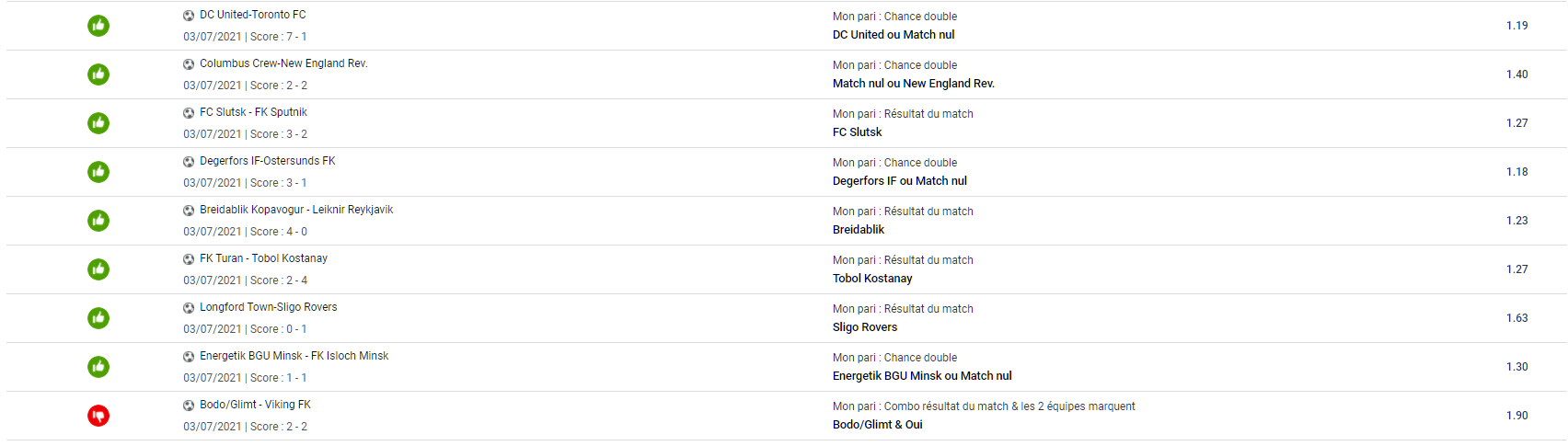The height and width of the screenshot is (446, 1568).
Task: Open Bodo/Glimt - Viking FK match
Action: coord(255,405)
